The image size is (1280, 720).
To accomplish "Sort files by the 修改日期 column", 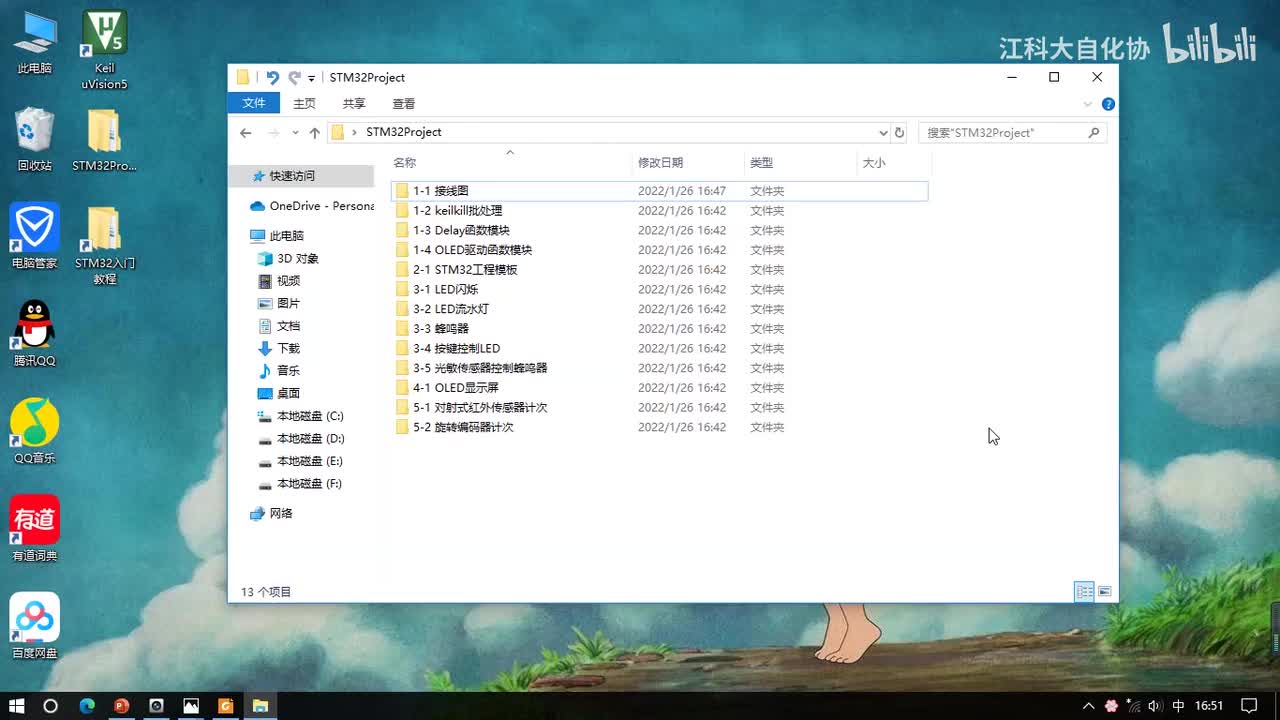I will click(x=661, y=162).
